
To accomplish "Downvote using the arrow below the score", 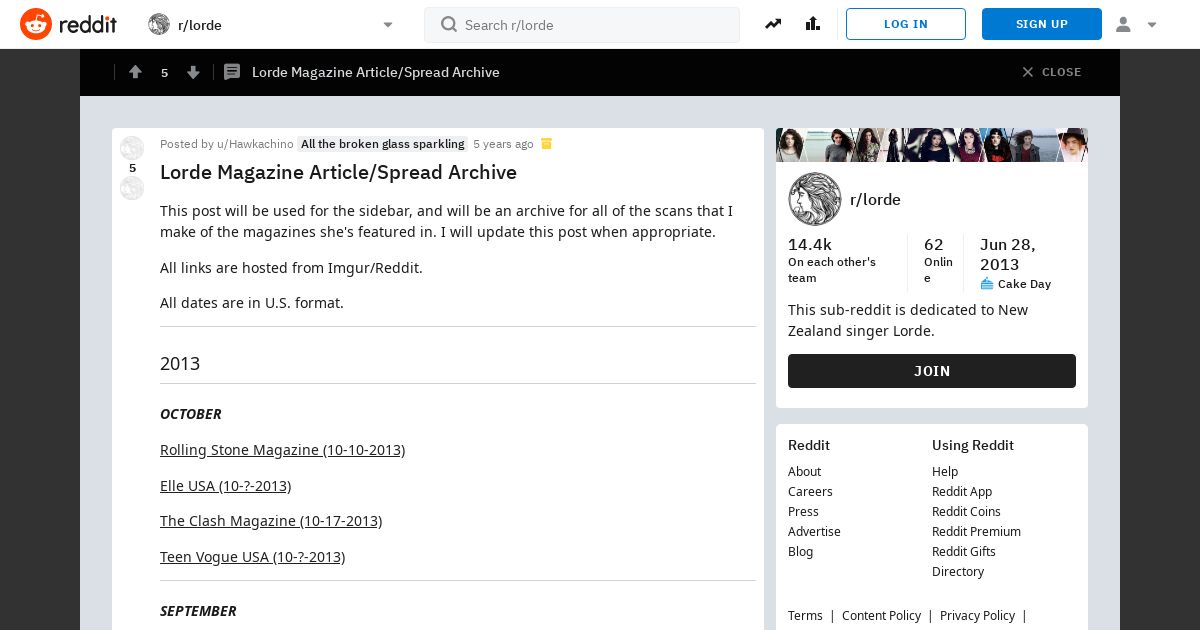I will (132, 188).
